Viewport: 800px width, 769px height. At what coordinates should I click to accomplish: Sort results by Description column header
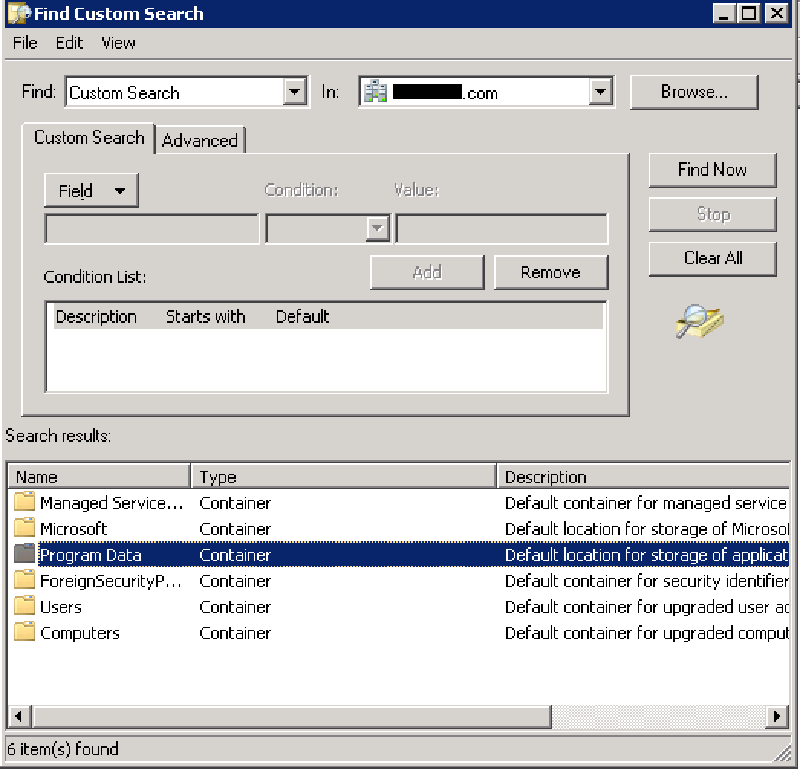[x=643, y=477]
